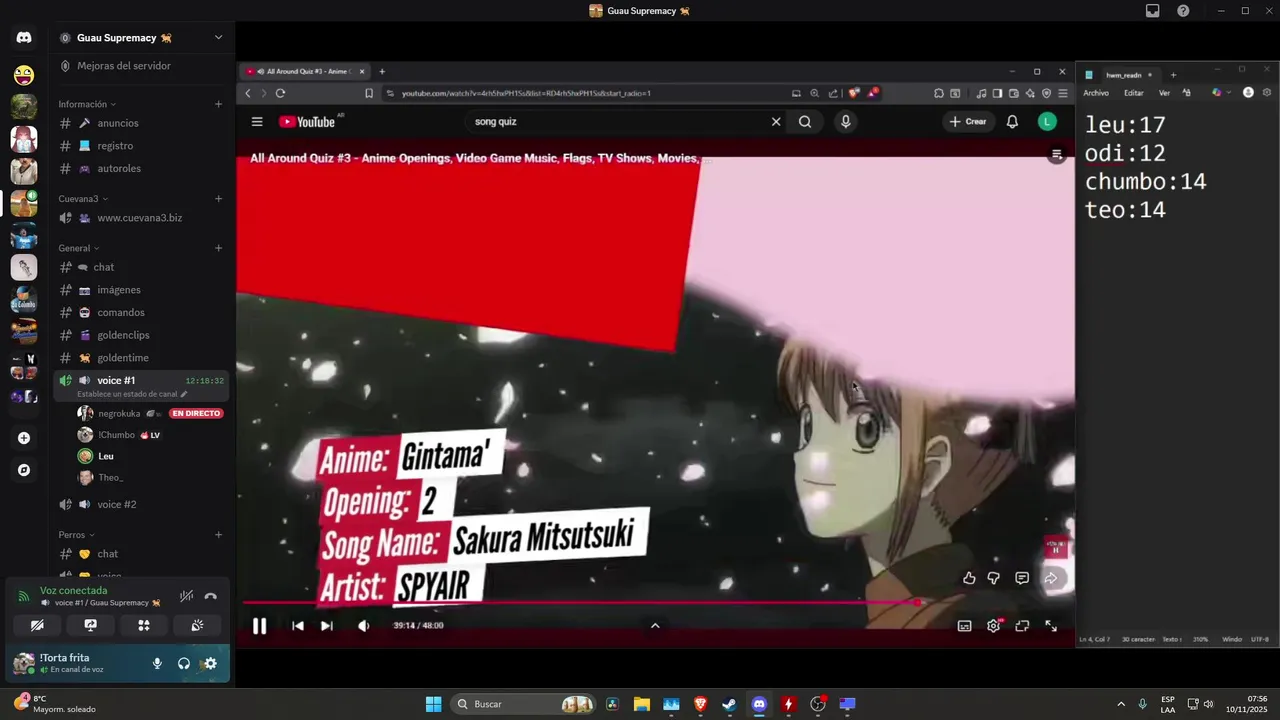Open Archivo menu in Notepad

tap(1096, 93)
